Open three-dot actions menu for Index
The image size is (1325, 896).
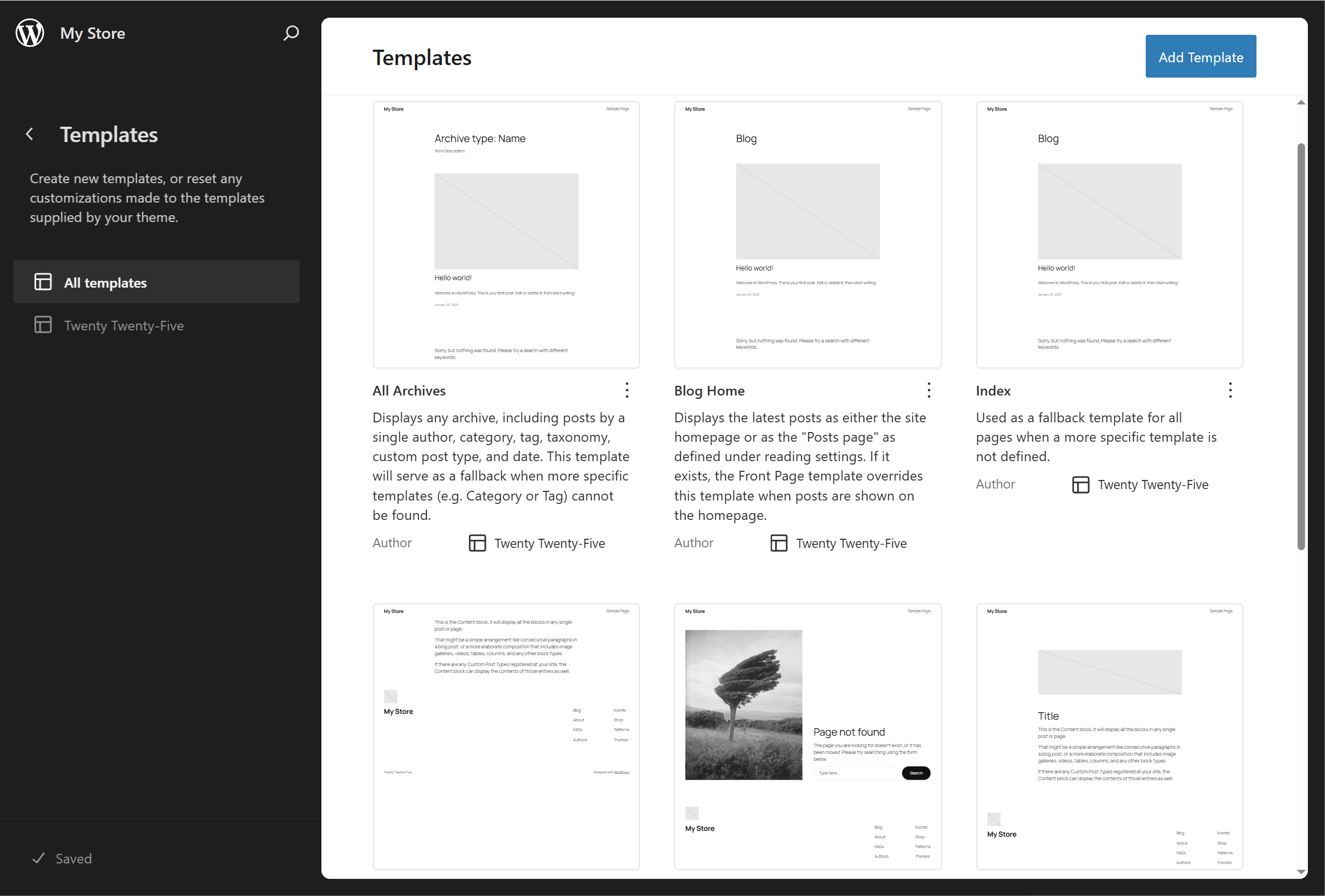click(1230, 390)
